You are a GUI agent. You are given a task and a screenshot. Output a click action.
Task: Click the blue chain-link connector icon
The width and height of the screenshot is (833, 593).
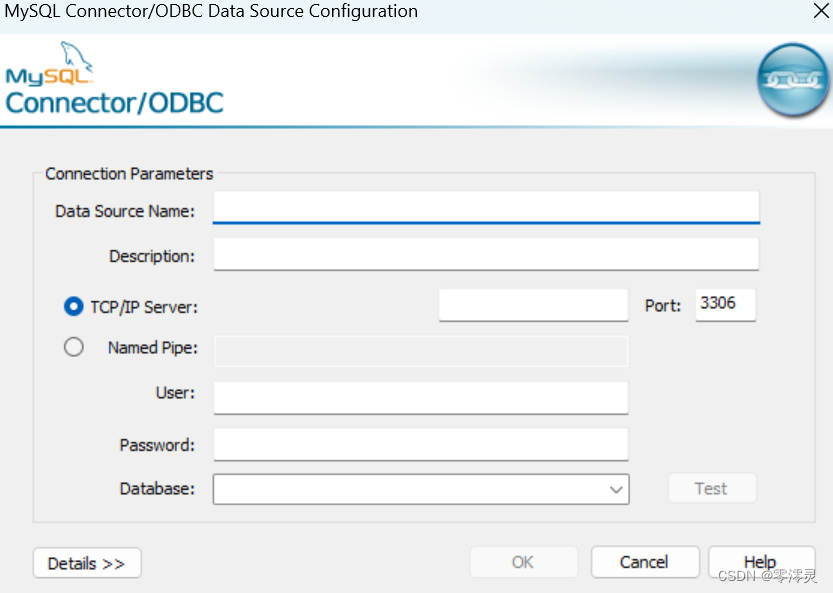point(792,80)
